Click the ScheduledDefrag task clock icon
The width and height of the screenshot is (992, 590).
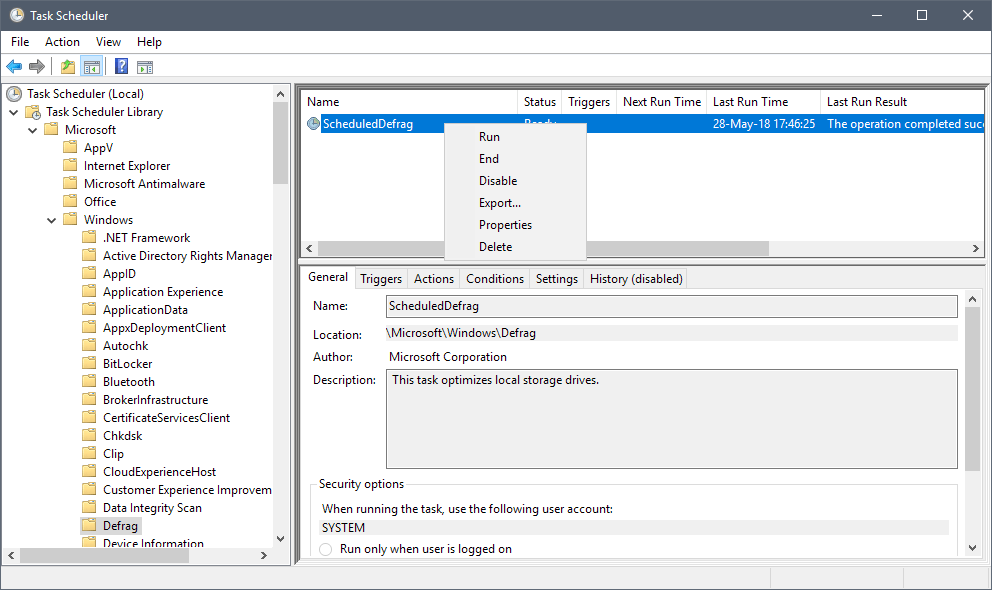[x=313, y=124]
